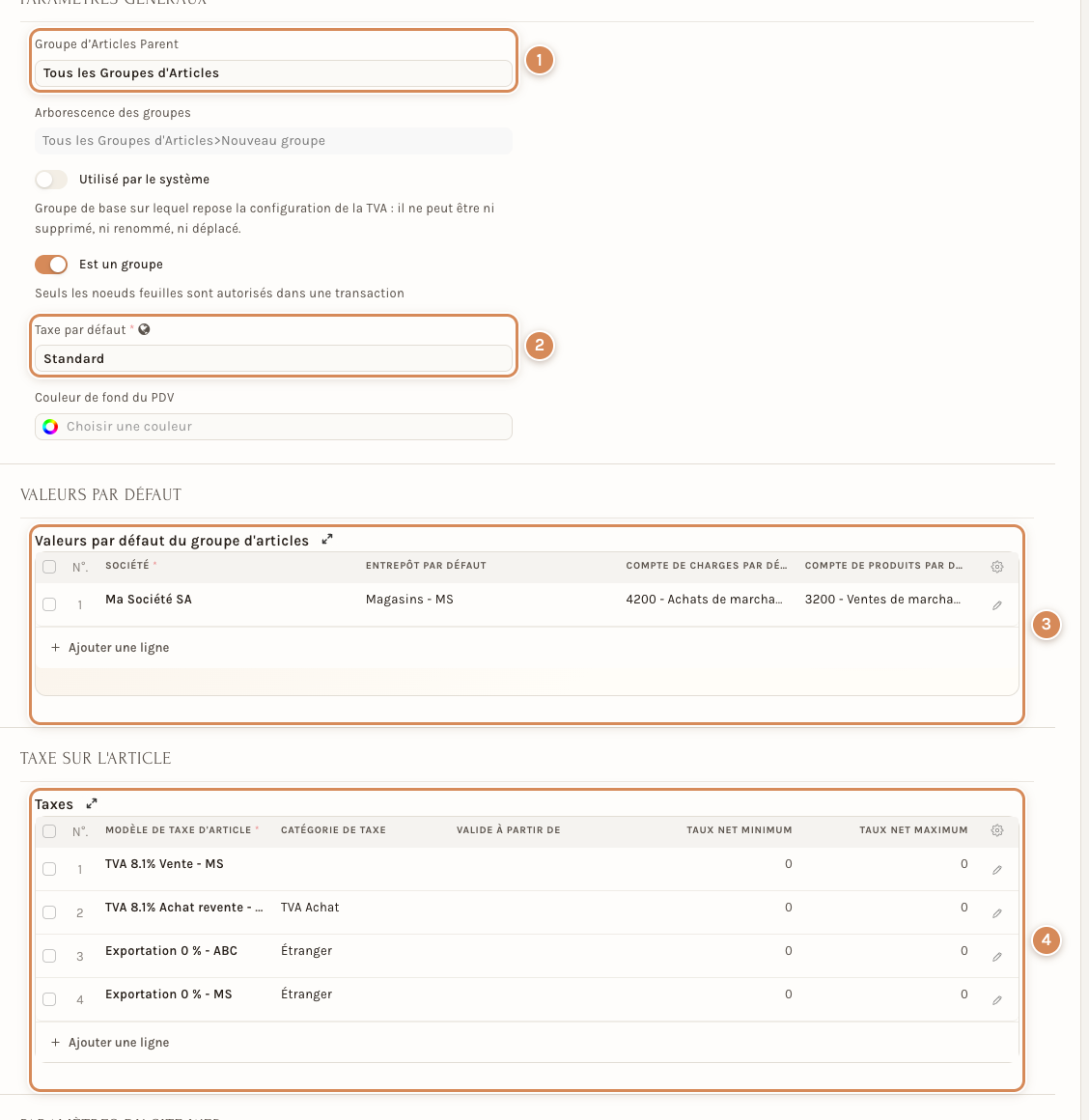Check the Ma Société SA row checkbox
Image resolution: width=1089 pixels, height=1120 pixels.
point(49,604)
